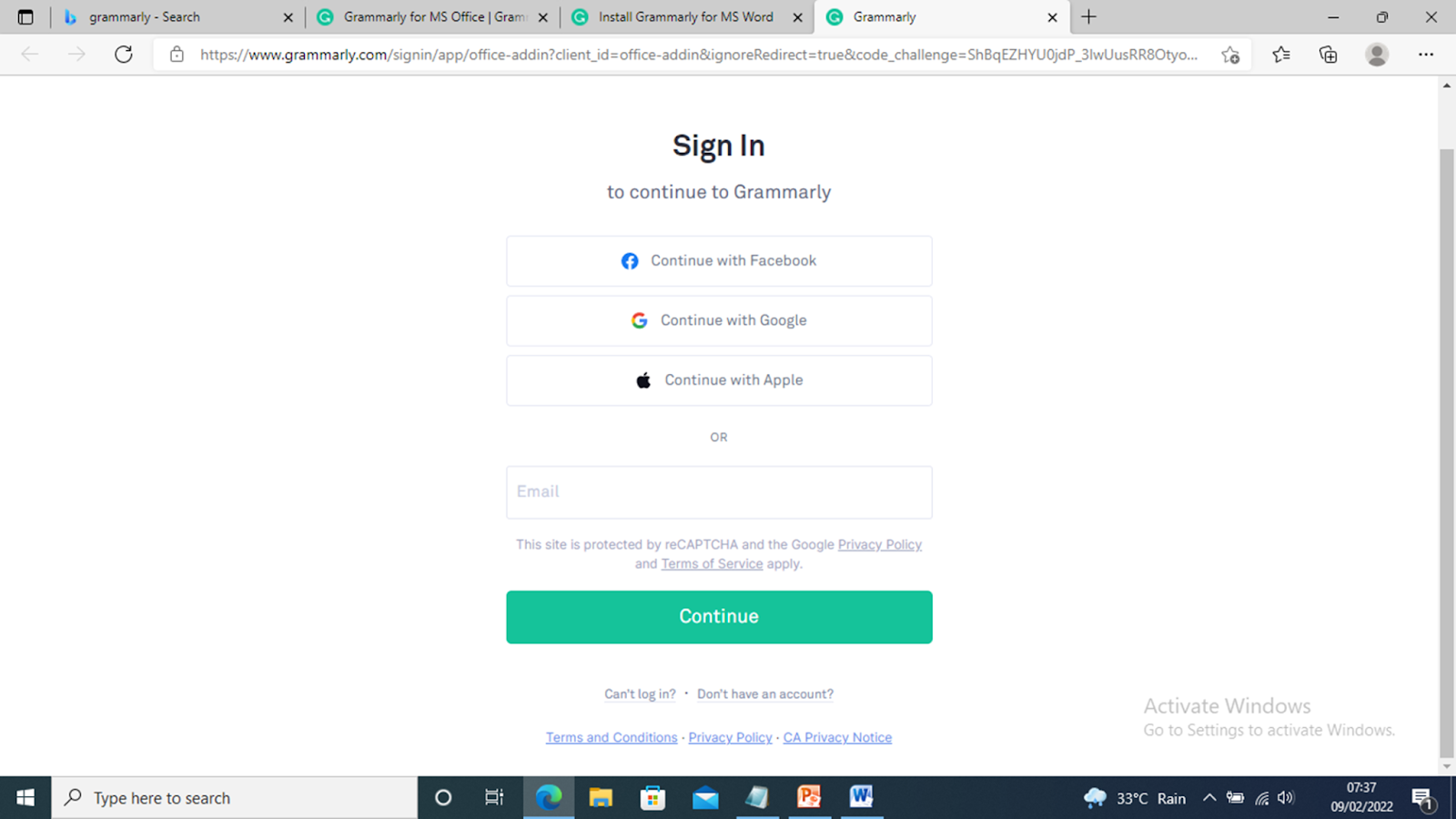
Task: Click into the Email input field
Action: pyautogui.click(x=719, y=492)
